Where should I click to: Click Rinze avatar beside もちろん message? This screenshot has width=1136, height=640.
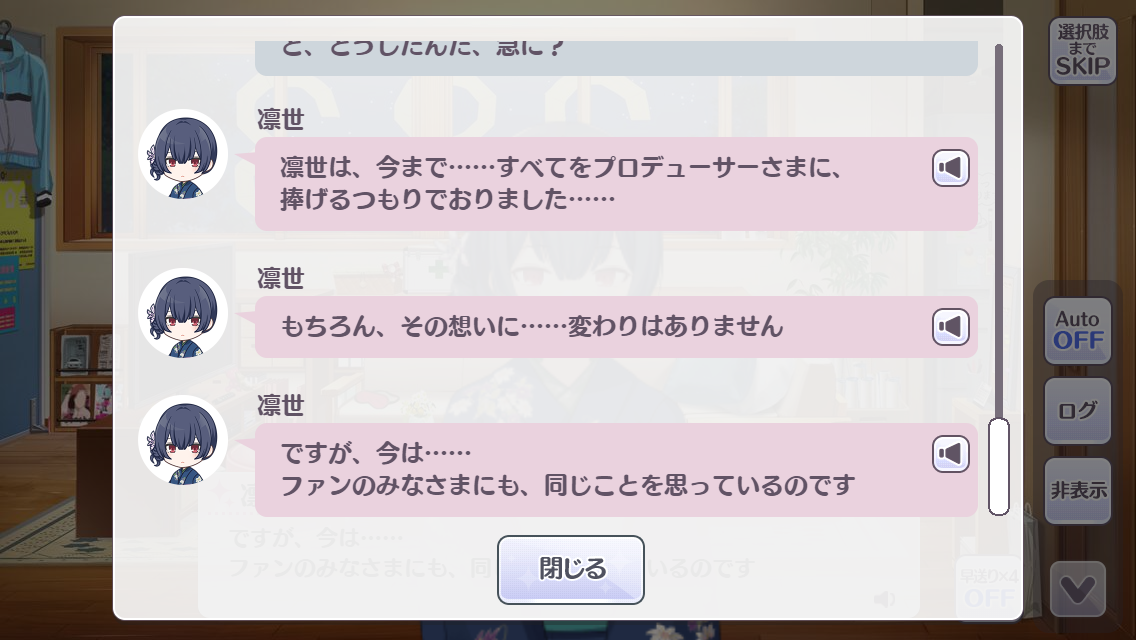pos(183,312)
